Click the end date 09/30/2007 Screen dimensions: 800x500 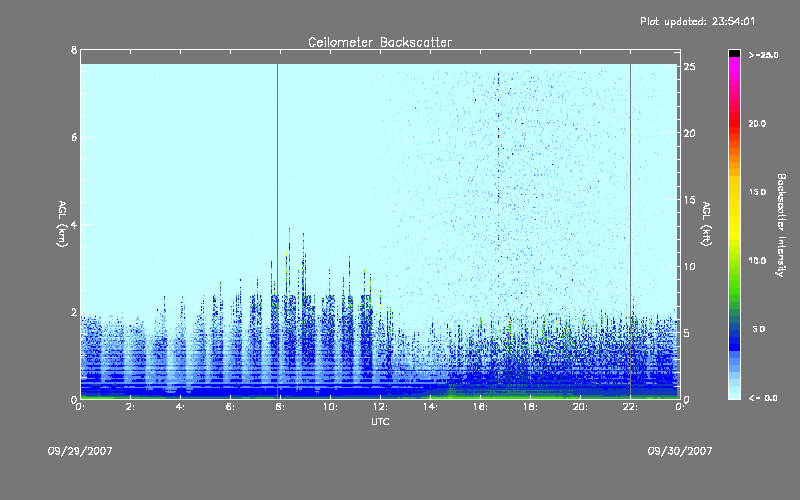680,451
